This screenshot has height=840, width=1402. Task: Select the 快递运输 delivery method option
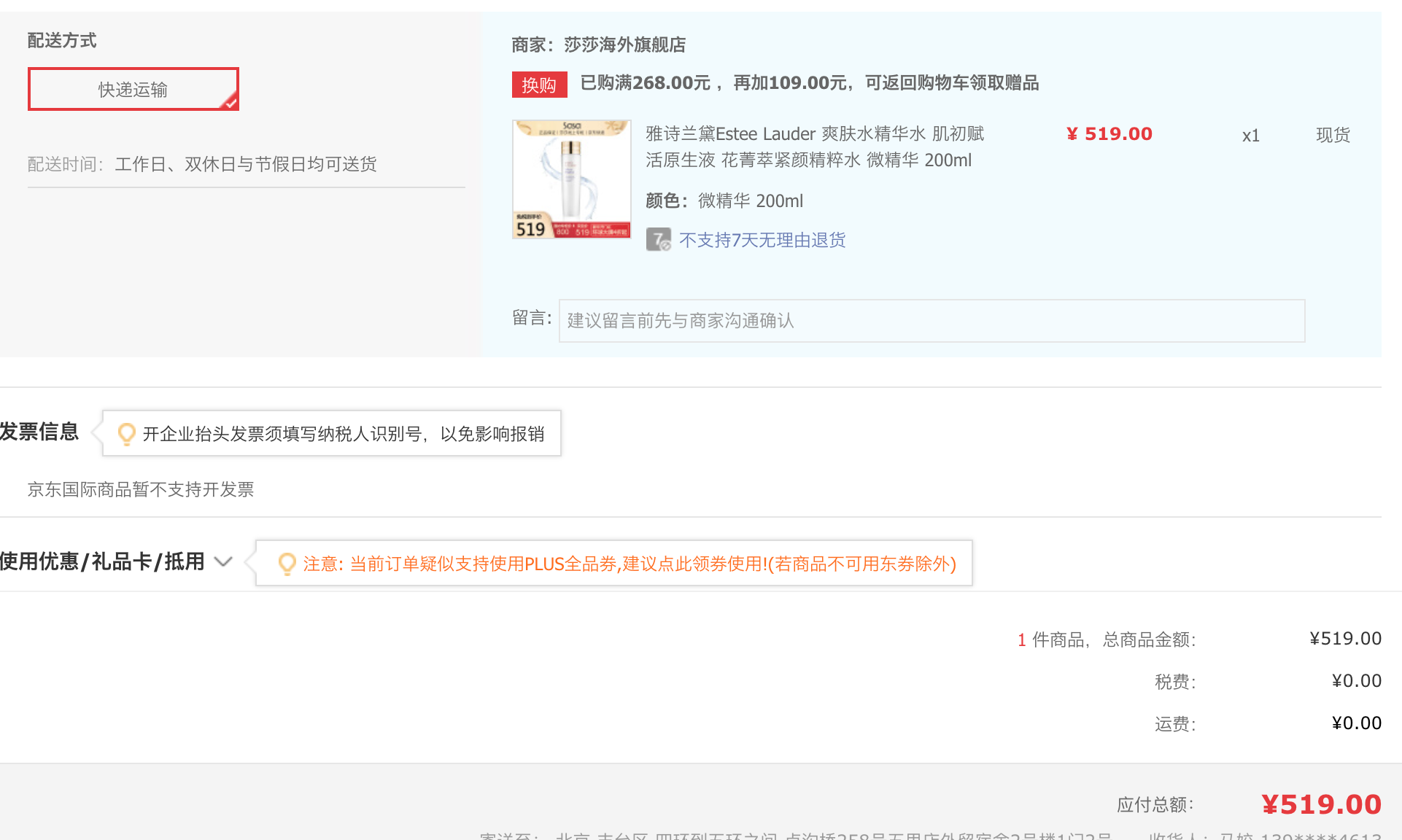coord(133,89)
